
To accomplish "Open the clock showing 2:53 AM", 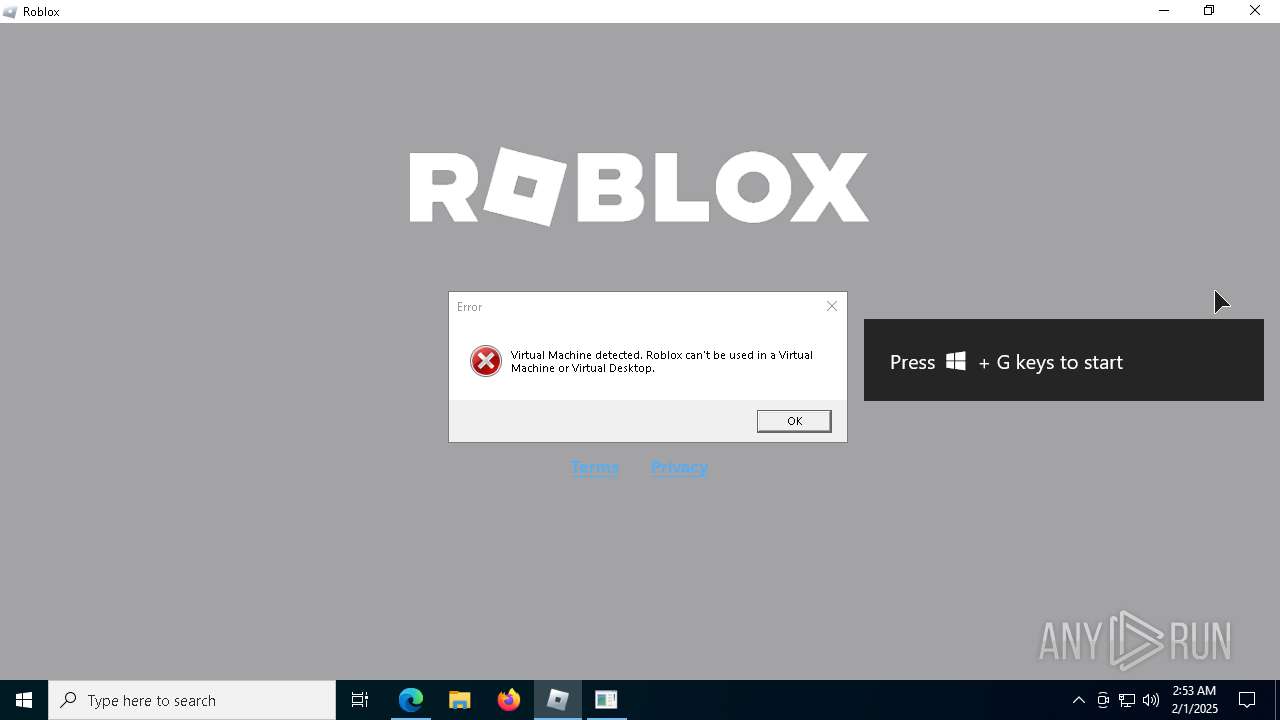I will [1194, 700].
